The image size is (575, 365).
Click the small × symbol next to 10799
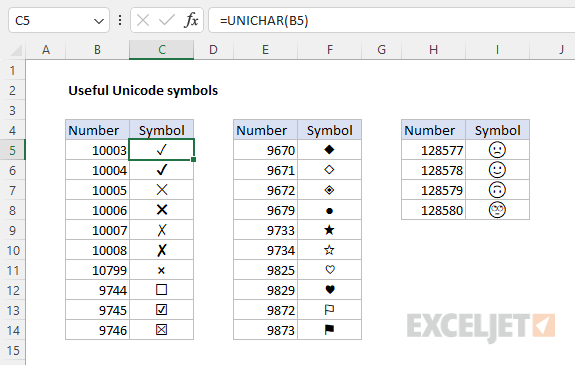(x=161, y=271)
